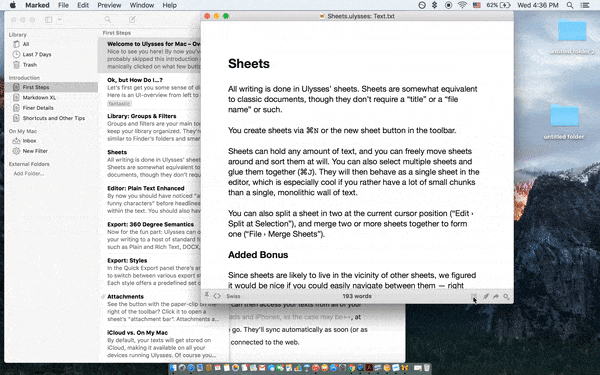Click the Last 7 Days clock icon

(16, 54)
